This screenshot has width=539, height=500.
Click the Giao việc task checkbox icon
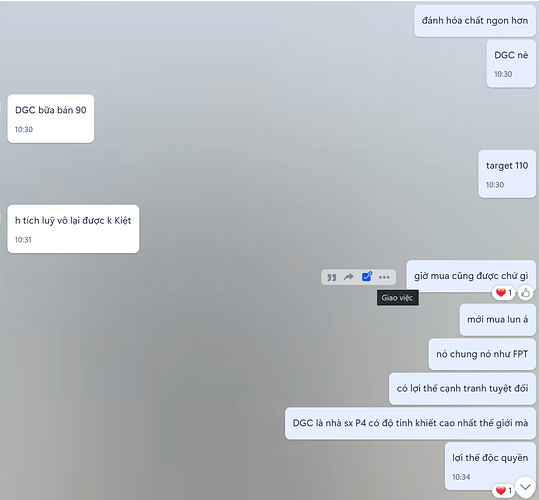(x=367, y=277)
